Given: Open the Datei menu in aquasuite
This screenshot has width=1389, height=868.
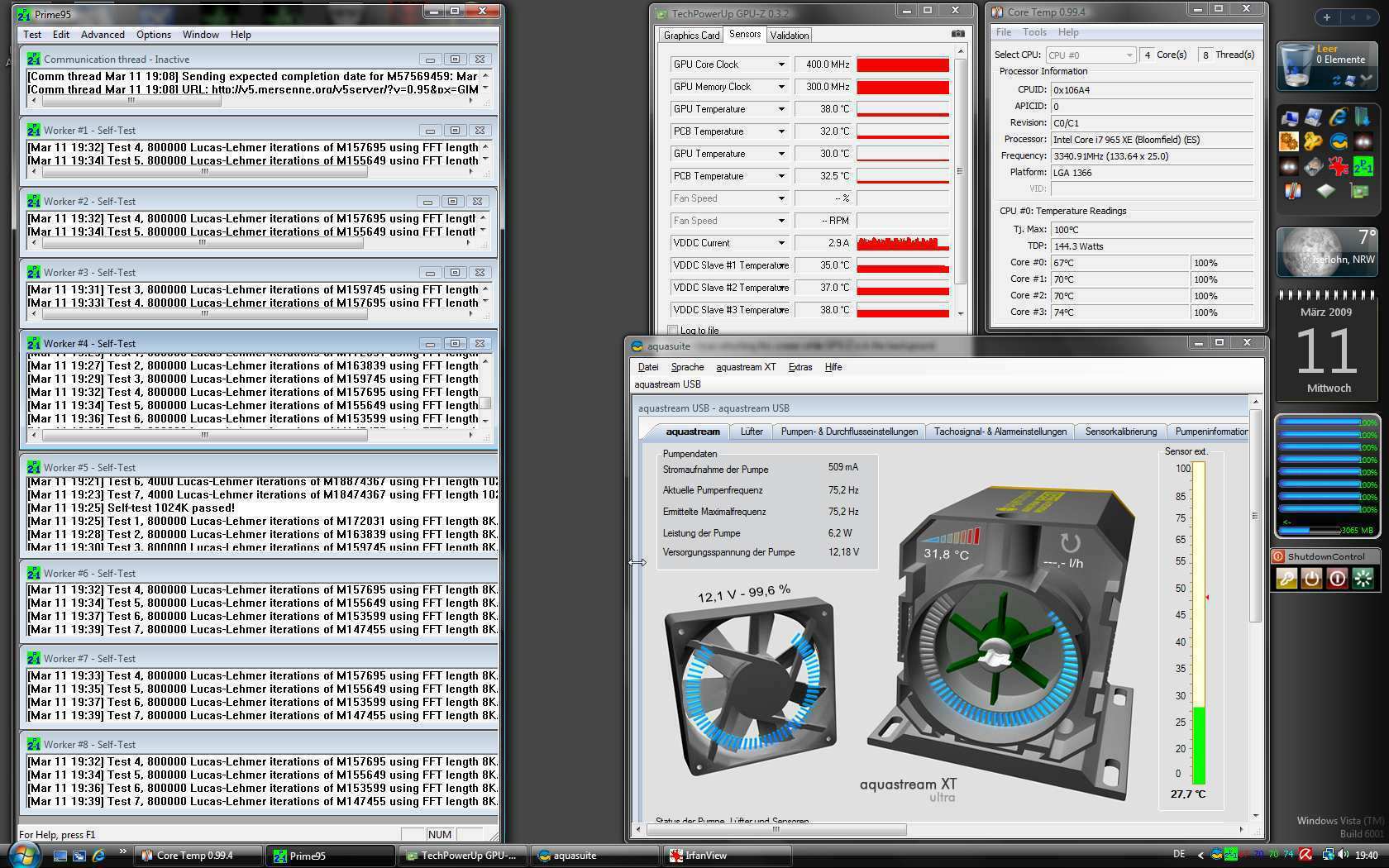Looking at the screenshot, I should tap(648, 367).
